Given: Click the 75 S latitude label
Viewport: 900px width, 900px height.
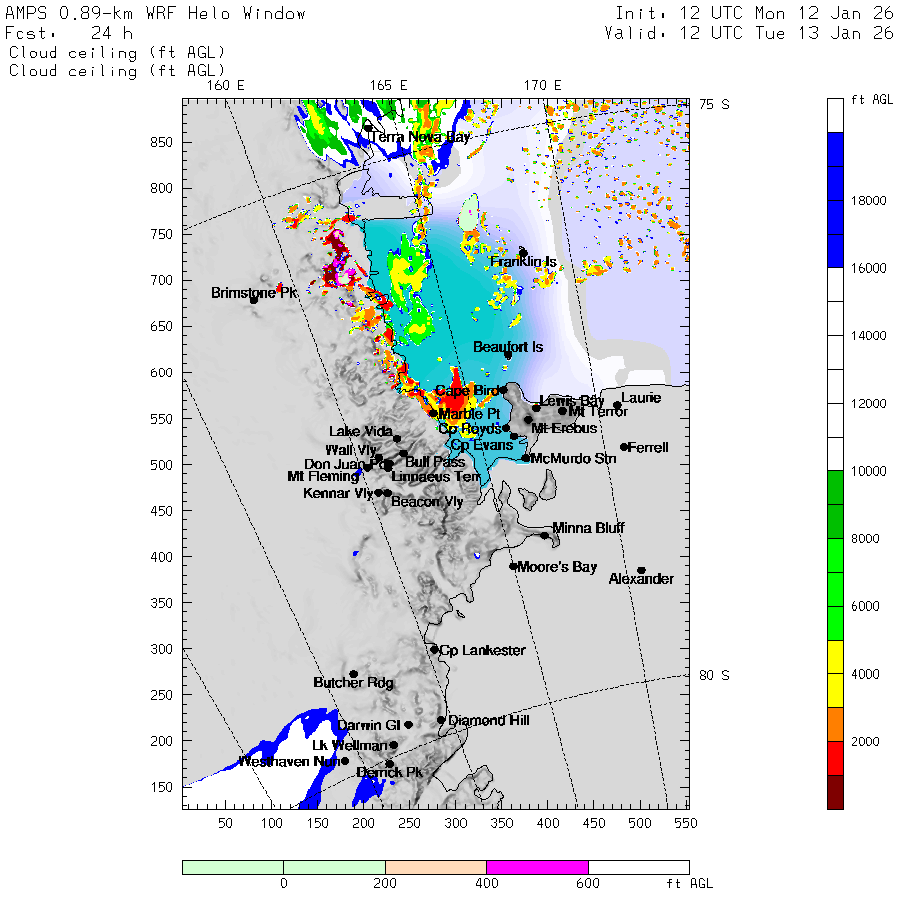Looking at the screenshot, I should tap(714, 104).
